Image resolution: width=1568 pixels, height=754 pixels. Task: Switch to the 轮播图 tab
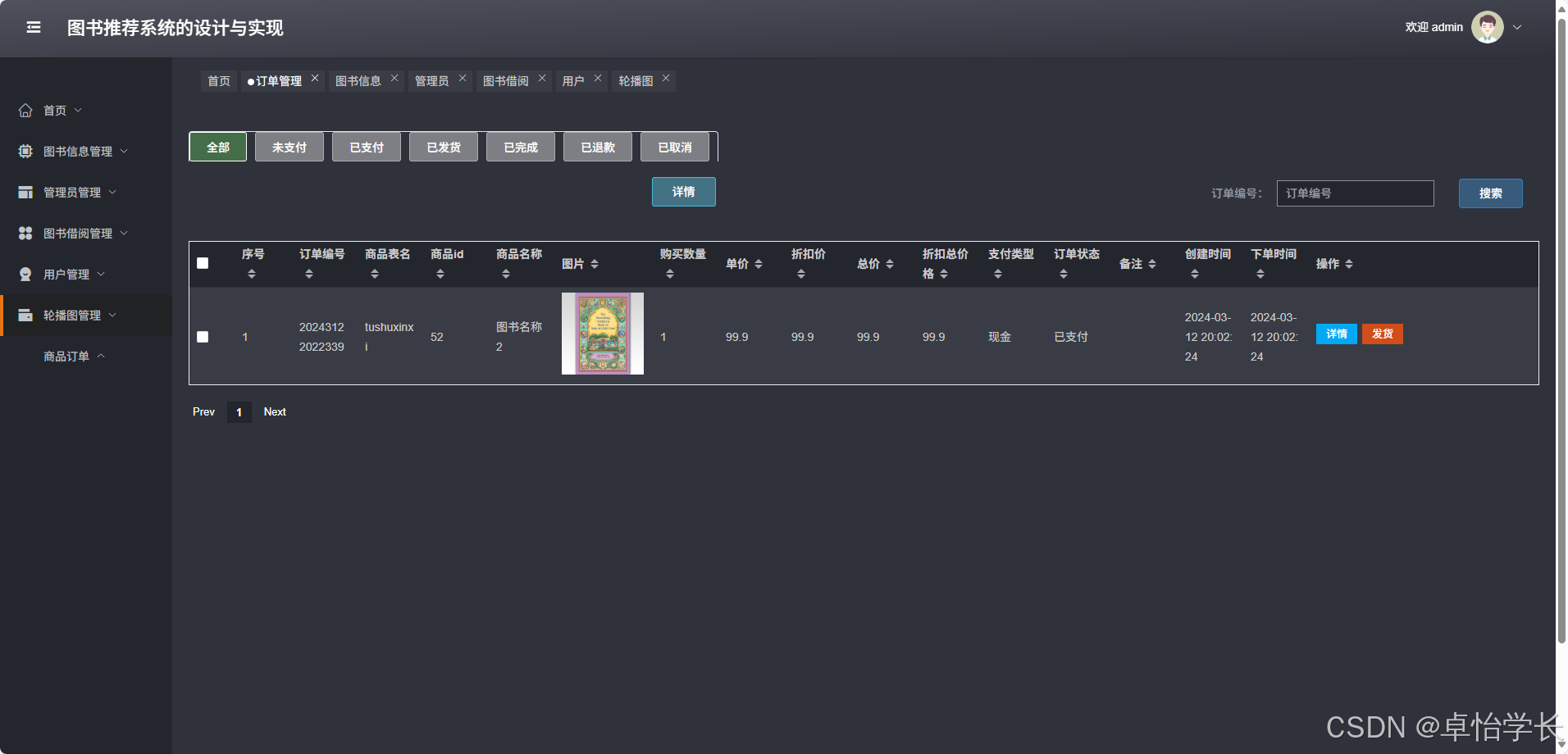(636, 81)
